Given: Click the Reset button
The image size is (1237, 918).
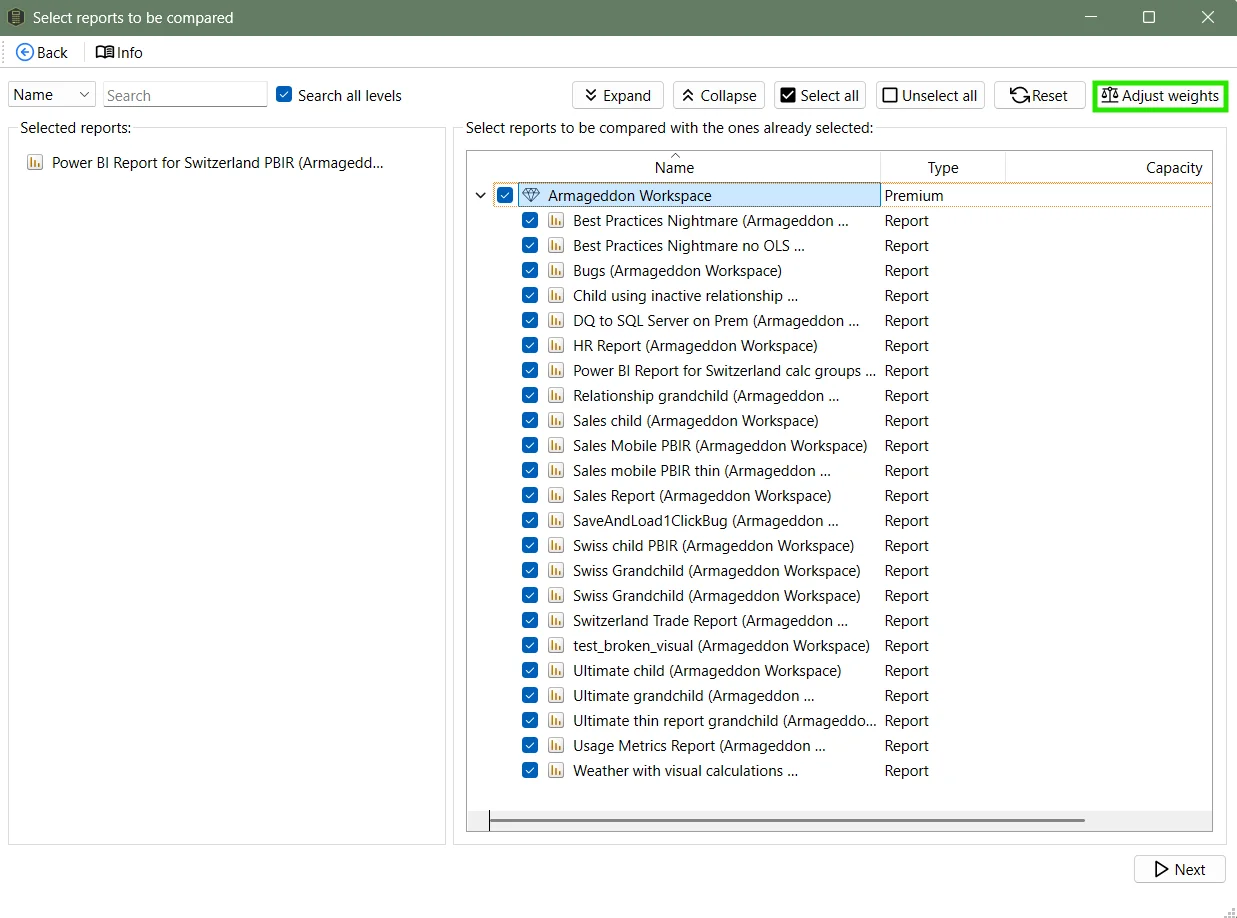Looking at the screenshot, I should [x=1039, y=95].
